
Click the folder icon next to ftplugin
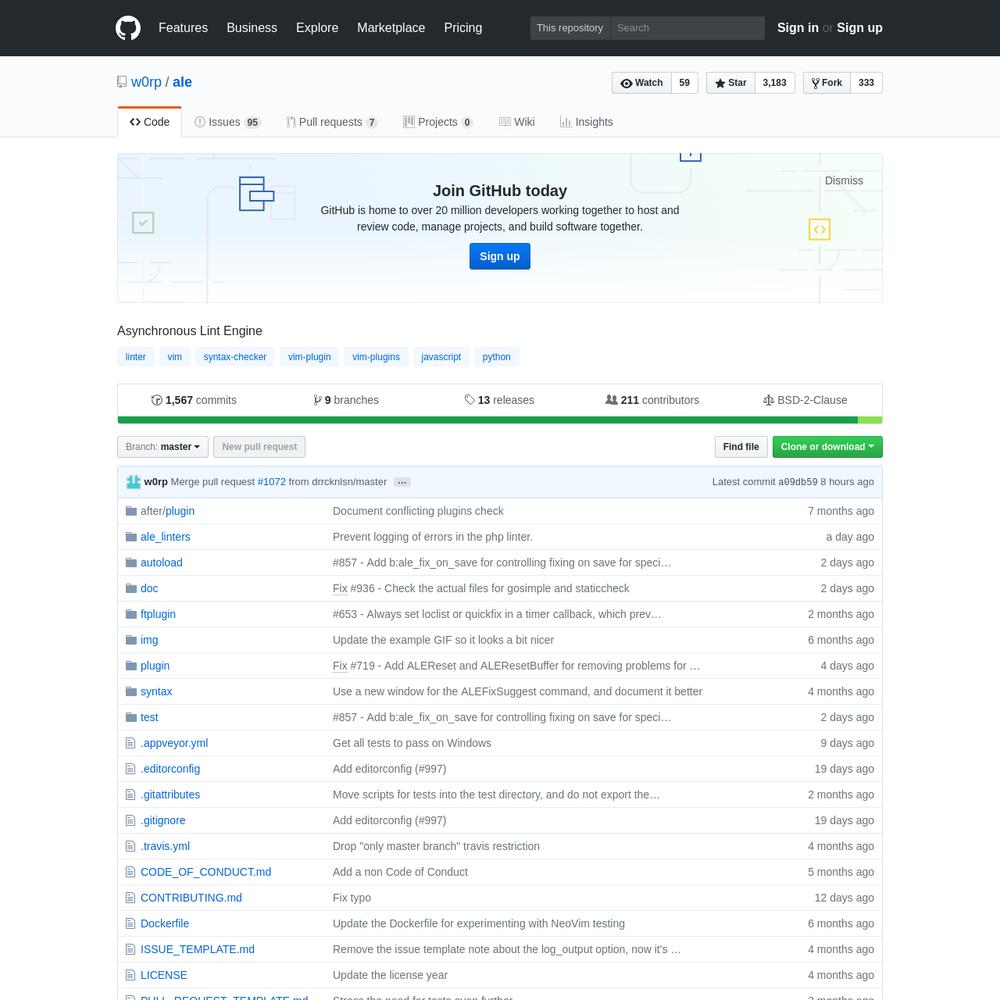[131, 614]
